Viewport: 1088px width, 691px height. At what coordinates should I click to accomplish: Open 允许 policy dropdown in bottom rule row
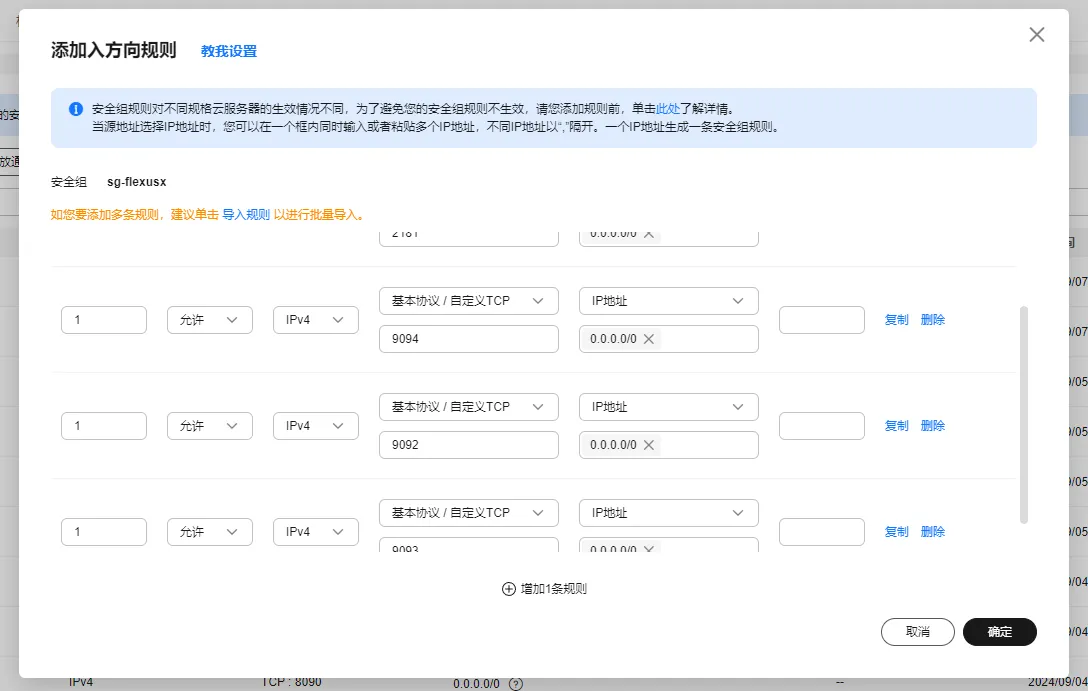[x=210, y=532]
